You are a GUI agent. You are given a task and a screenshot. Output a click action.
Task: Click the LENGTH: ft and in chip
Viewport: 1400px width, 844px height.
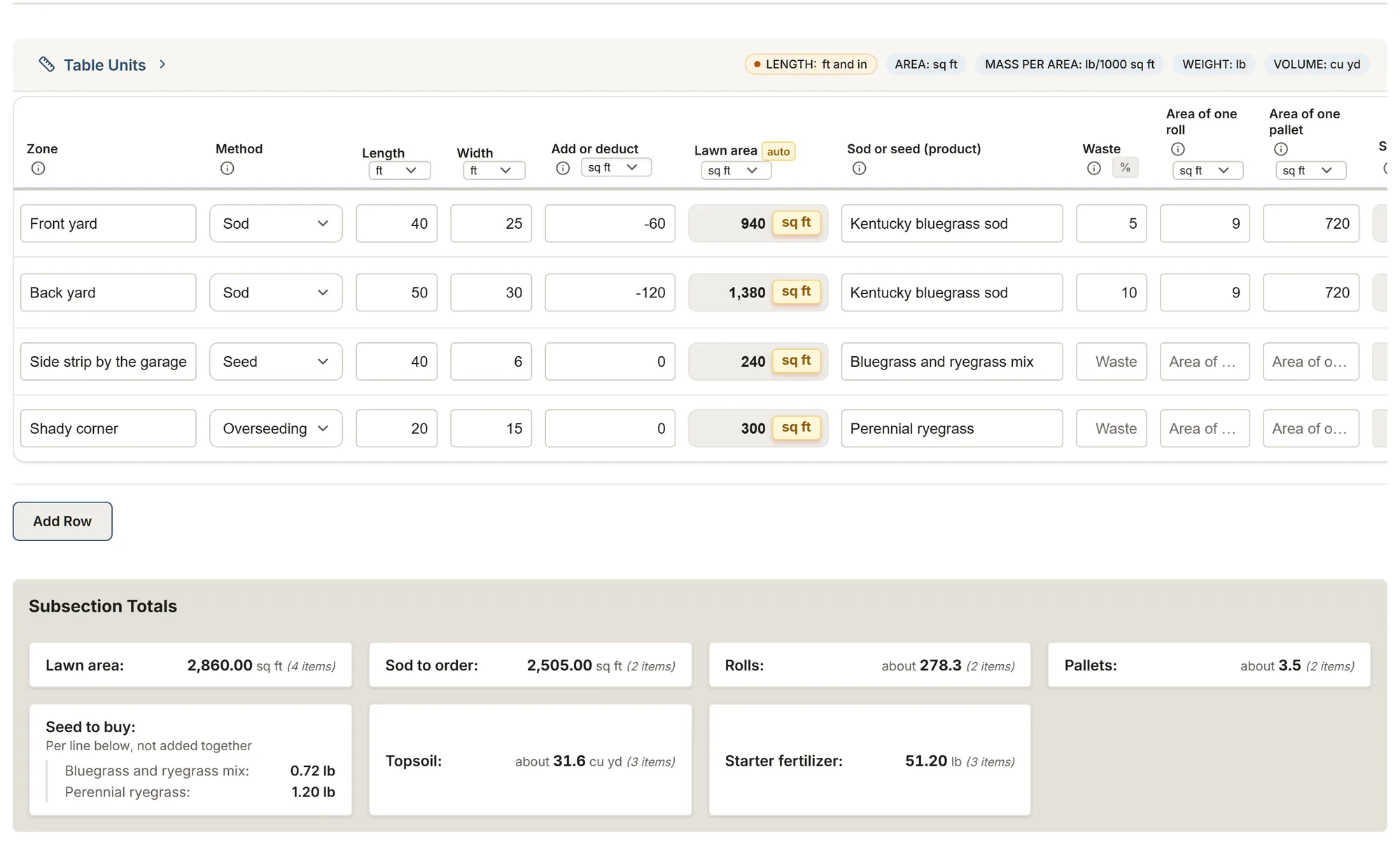[811, 64]
